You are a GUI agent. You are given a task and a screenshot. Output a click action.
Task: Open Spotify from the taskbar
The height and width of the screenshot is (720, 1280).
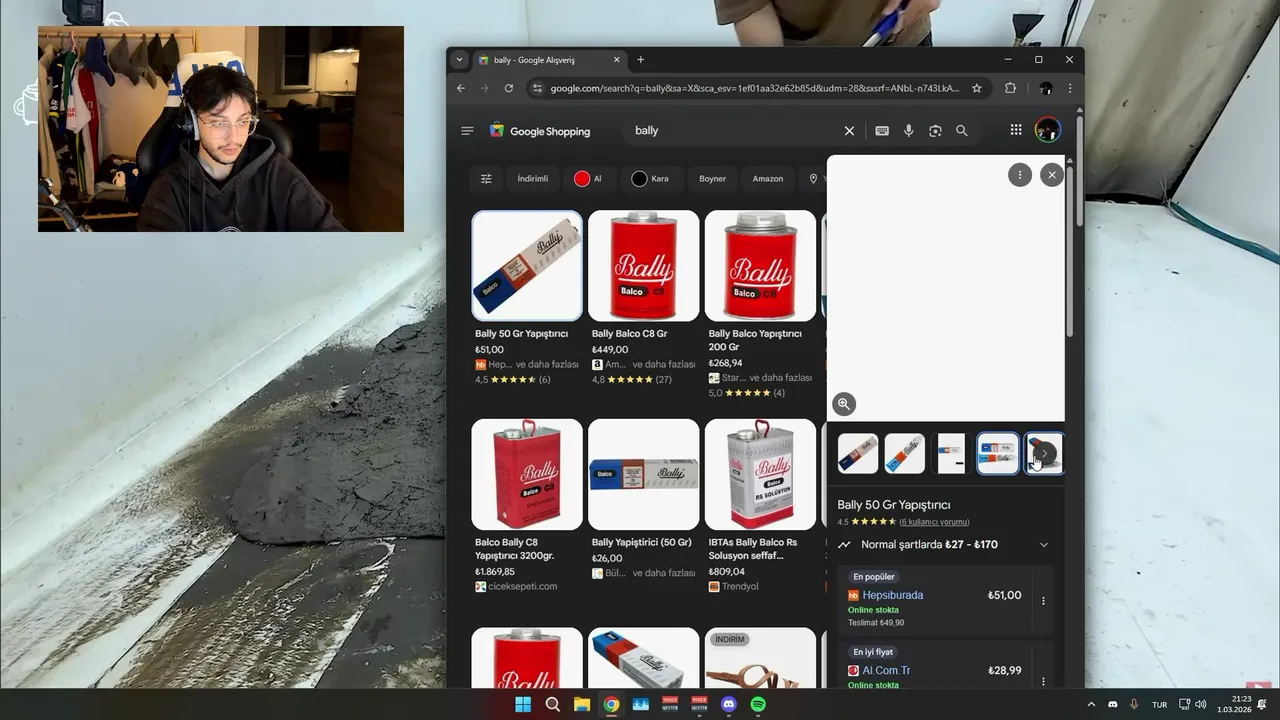click(758, 704)
